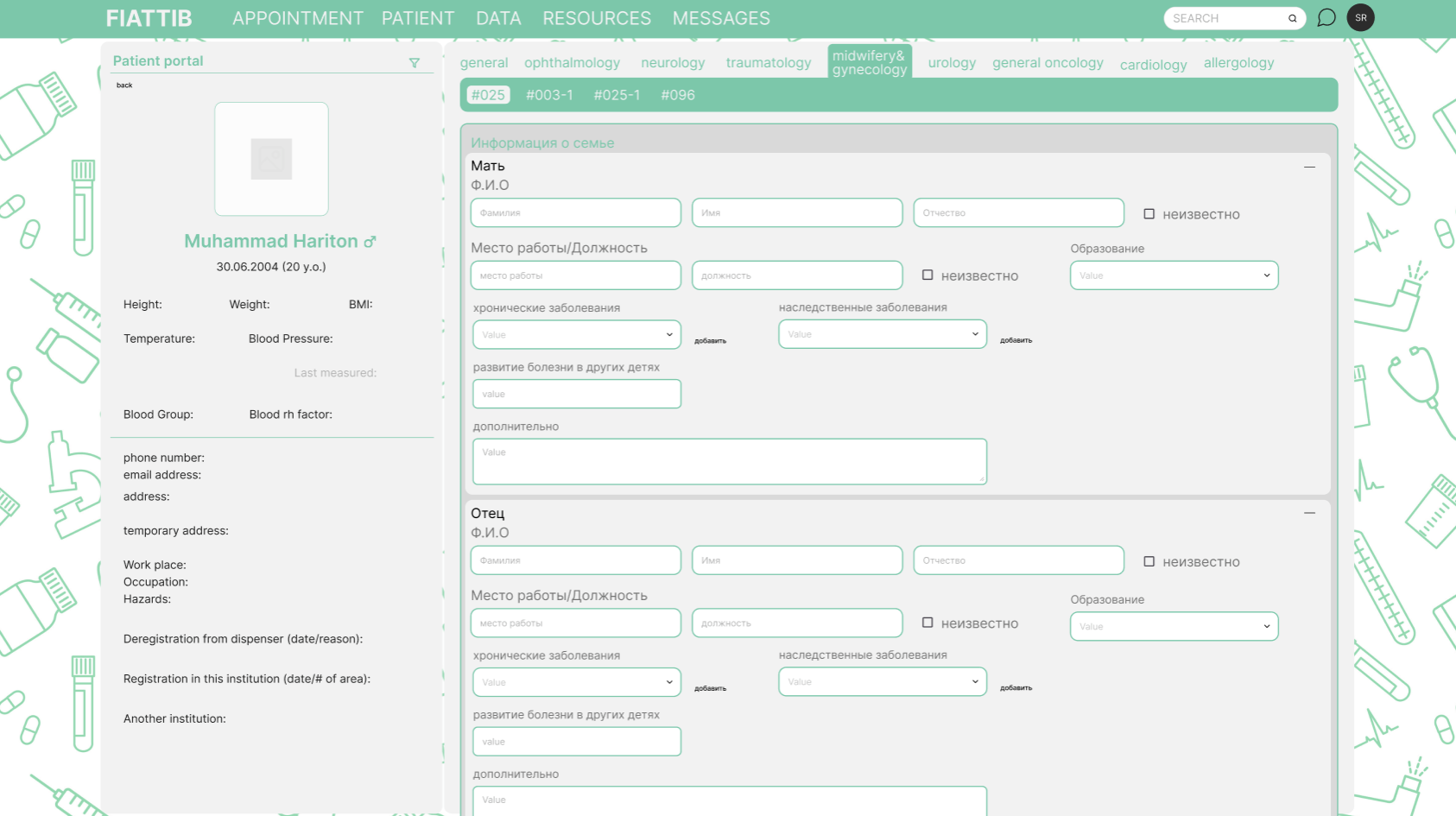Click добавить next to mother's хронические заболевания
The height and width of the screenshot is (816, 1456).
pos(710,341)
